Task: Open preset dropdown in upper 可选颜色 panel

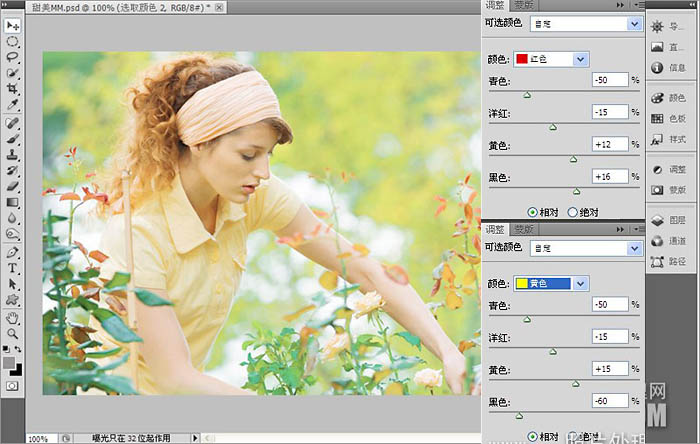Action: [x=634, y=24]
